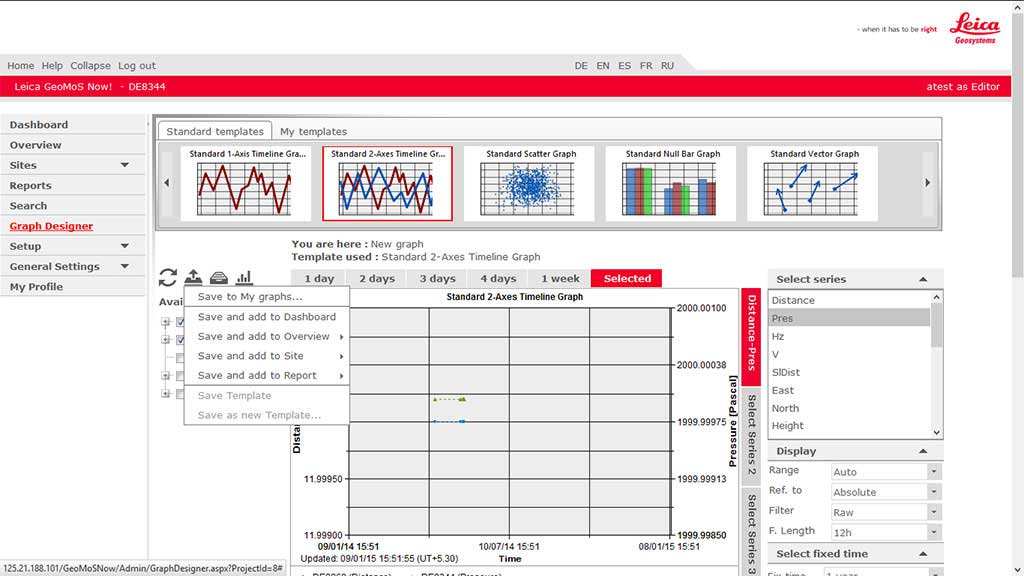Viewport: 1024px width, 576px height.
Task: Go to Home in top navigation
Action: coord(20,65)
